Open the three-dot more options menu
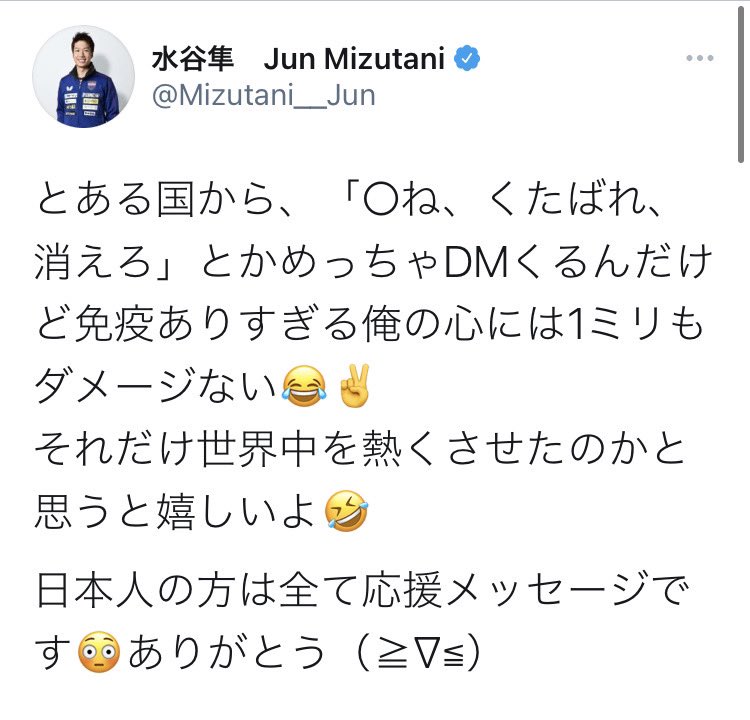This screenshot has width=750, height=720. pos(699,58)
